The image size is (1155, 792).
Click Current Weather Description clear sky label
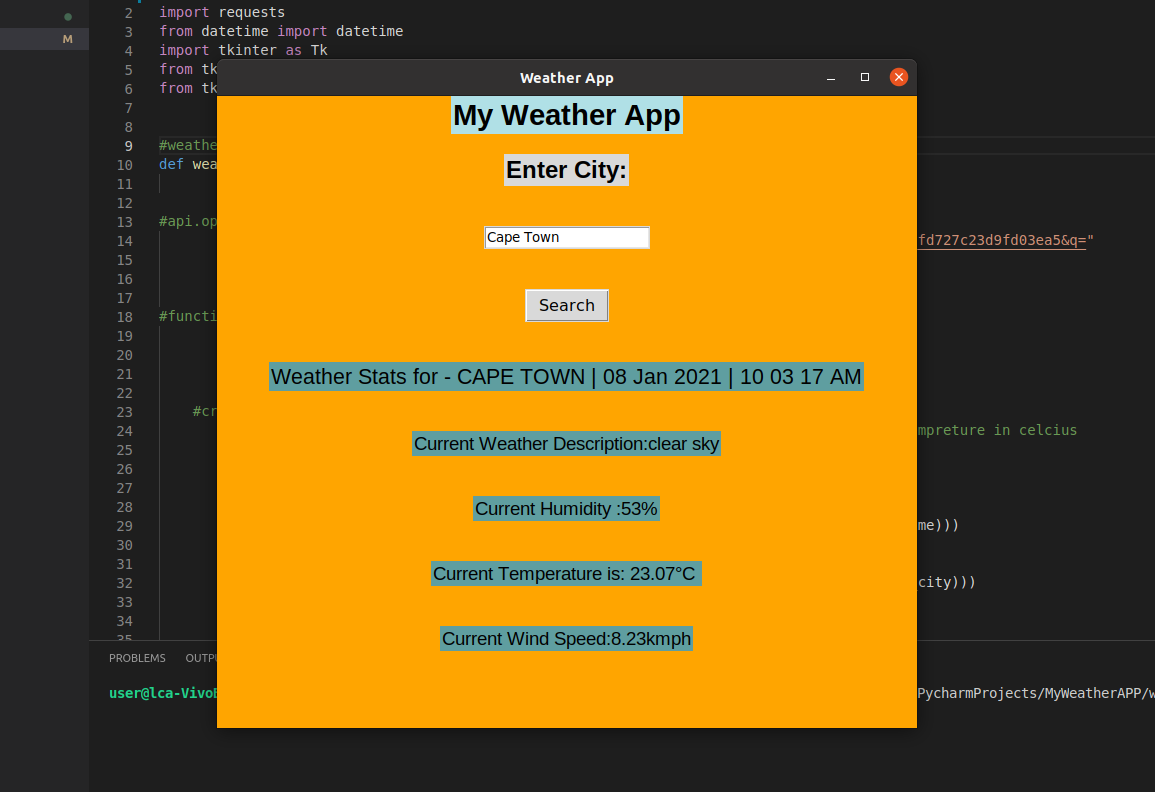click(566, 444)
